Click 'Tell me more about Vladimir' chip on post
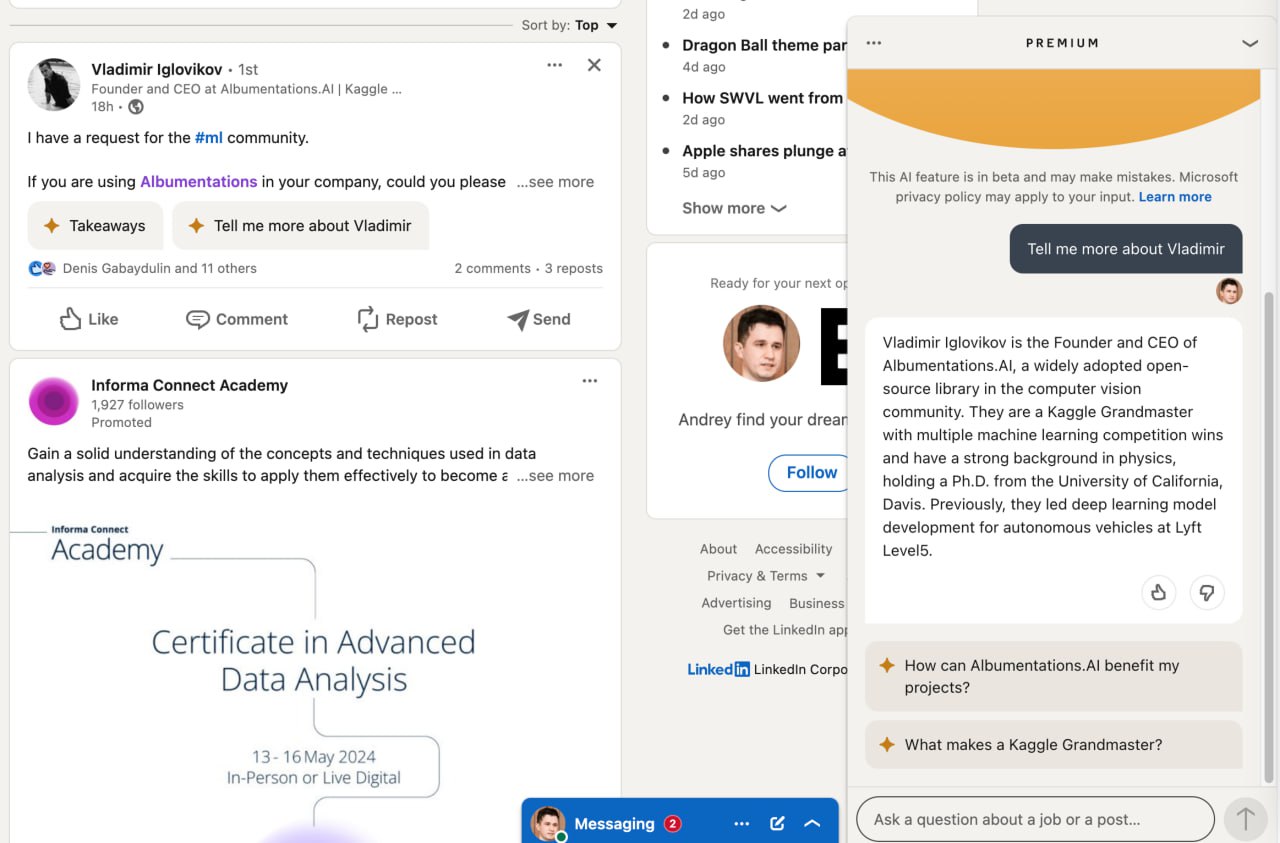1280x843 pixels. click(300, 226)
